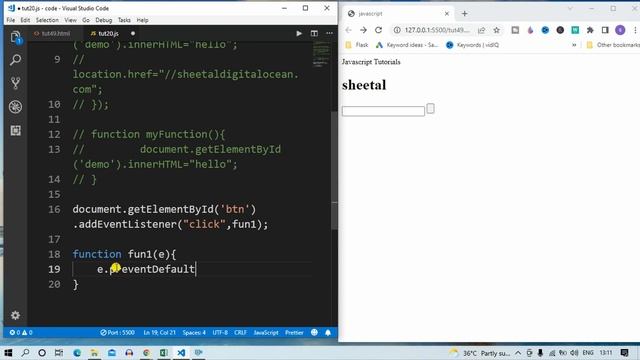
Task: Open the Selection menu in VS Code
Action: (x=47, y=20)
